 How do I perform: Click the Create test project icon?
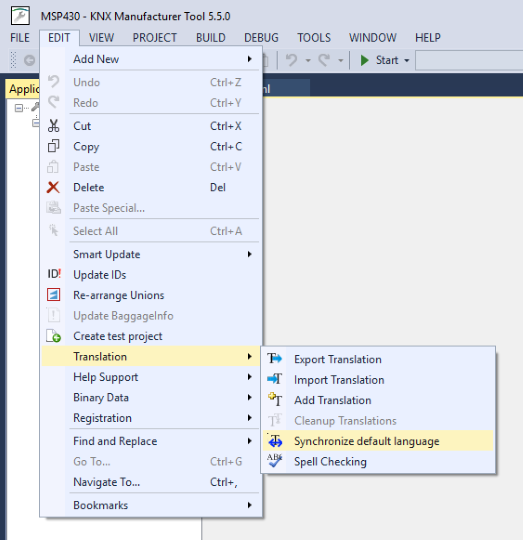[x=53, y=336]
